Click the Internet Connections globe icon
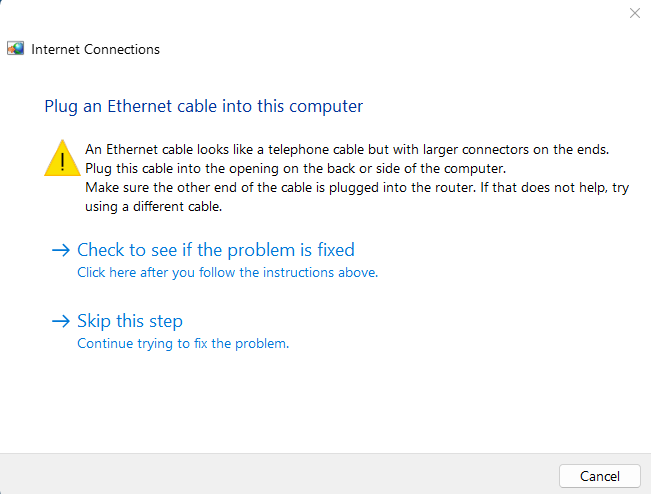651x494 pixels. [15, 49]
